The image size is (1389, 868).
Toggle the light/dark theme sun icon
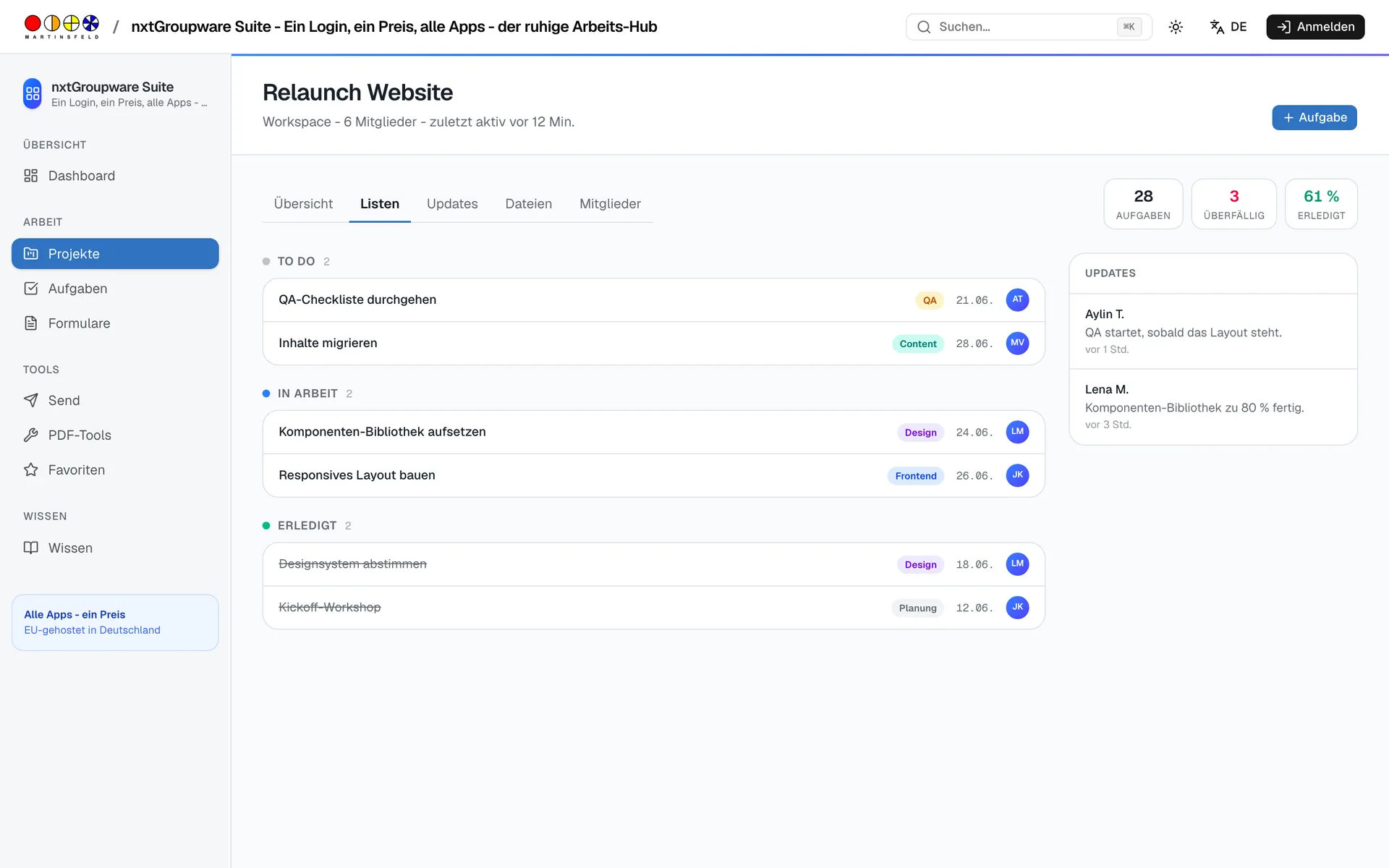[1176, 27]
